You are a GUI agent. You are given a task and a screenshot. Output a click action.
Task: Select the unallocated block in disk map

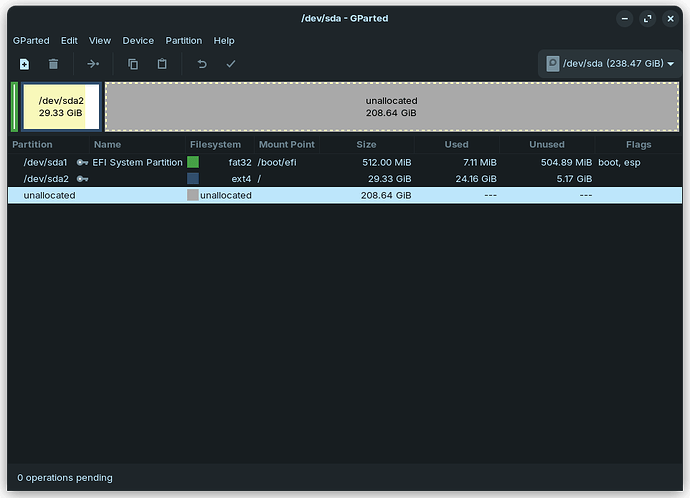pyautogui.click(x=391, y=107)
